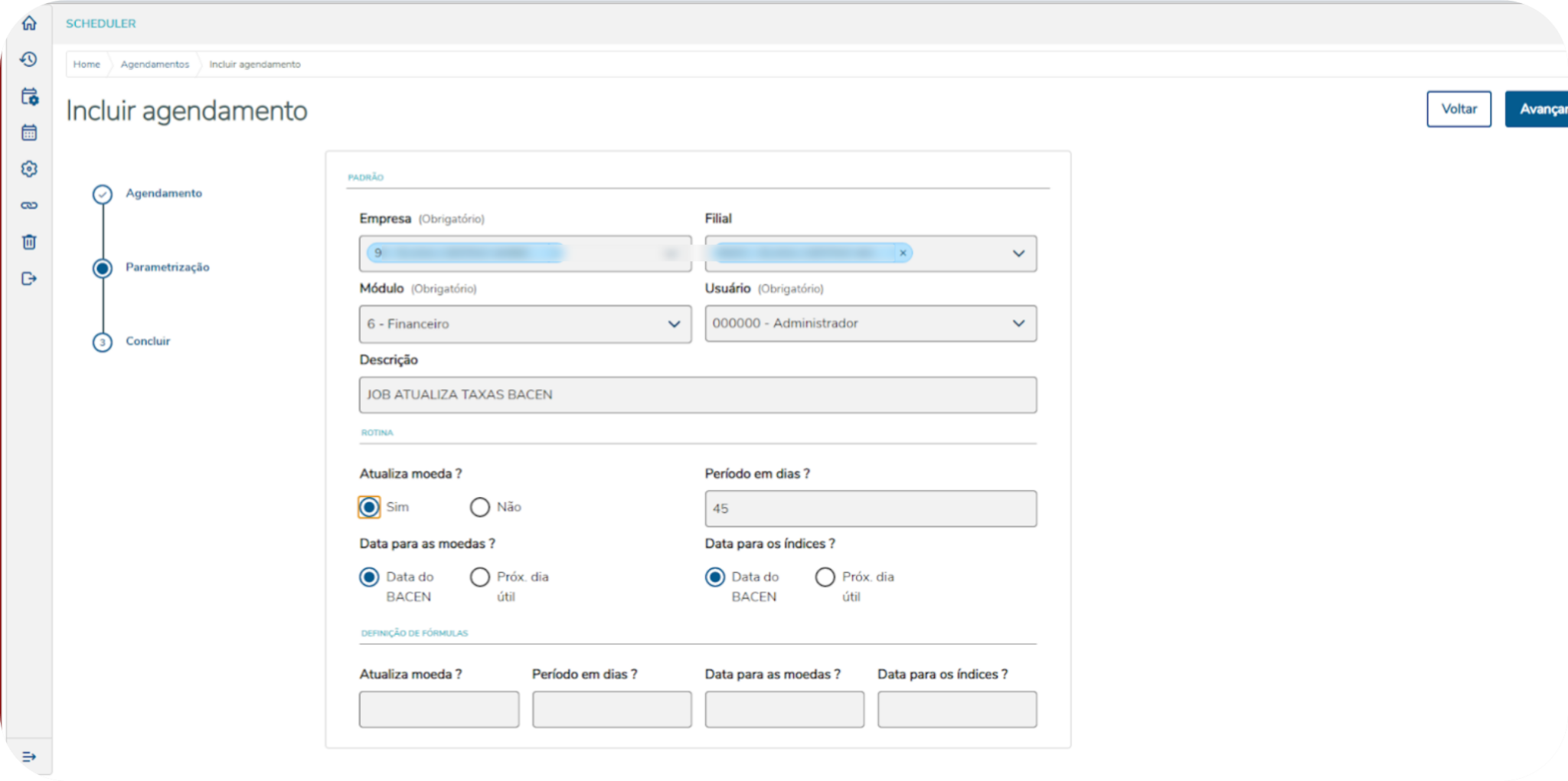Click Incluir agendamento breadcrumb

[255, 64]
